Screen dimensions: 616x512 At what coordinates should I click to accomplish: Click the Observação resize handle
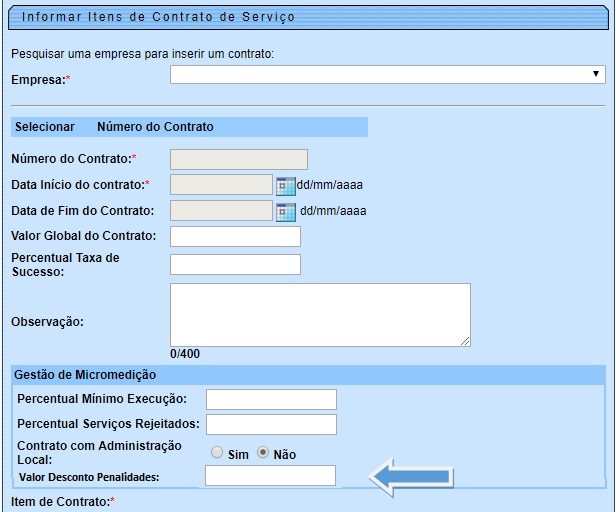point(465,341)
